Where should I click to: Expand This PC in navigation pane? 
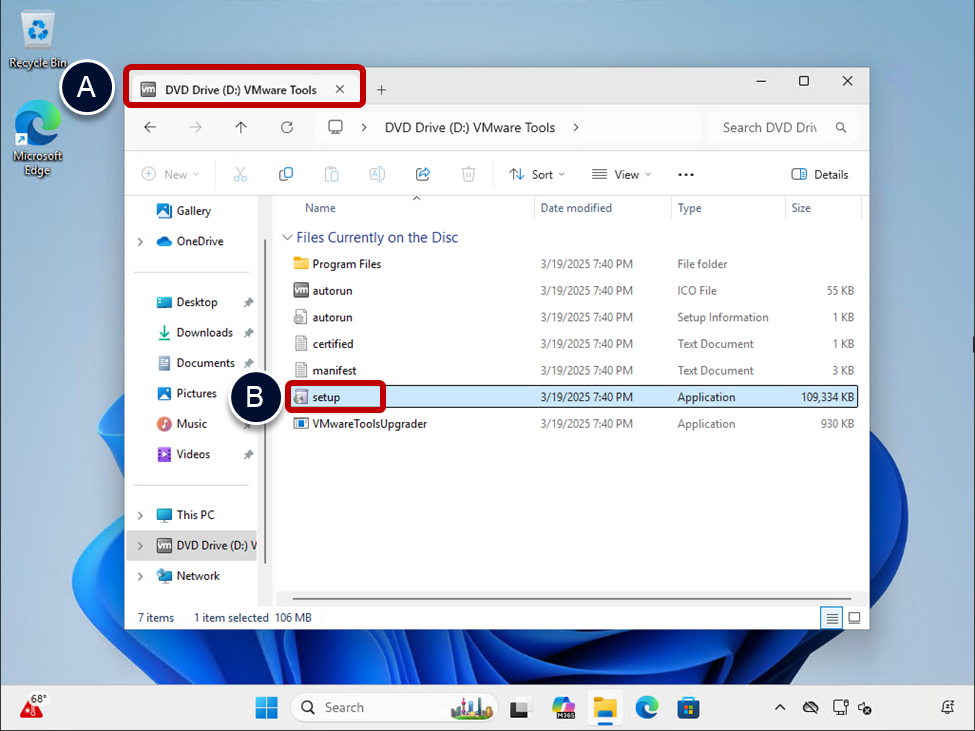[140, 515]
